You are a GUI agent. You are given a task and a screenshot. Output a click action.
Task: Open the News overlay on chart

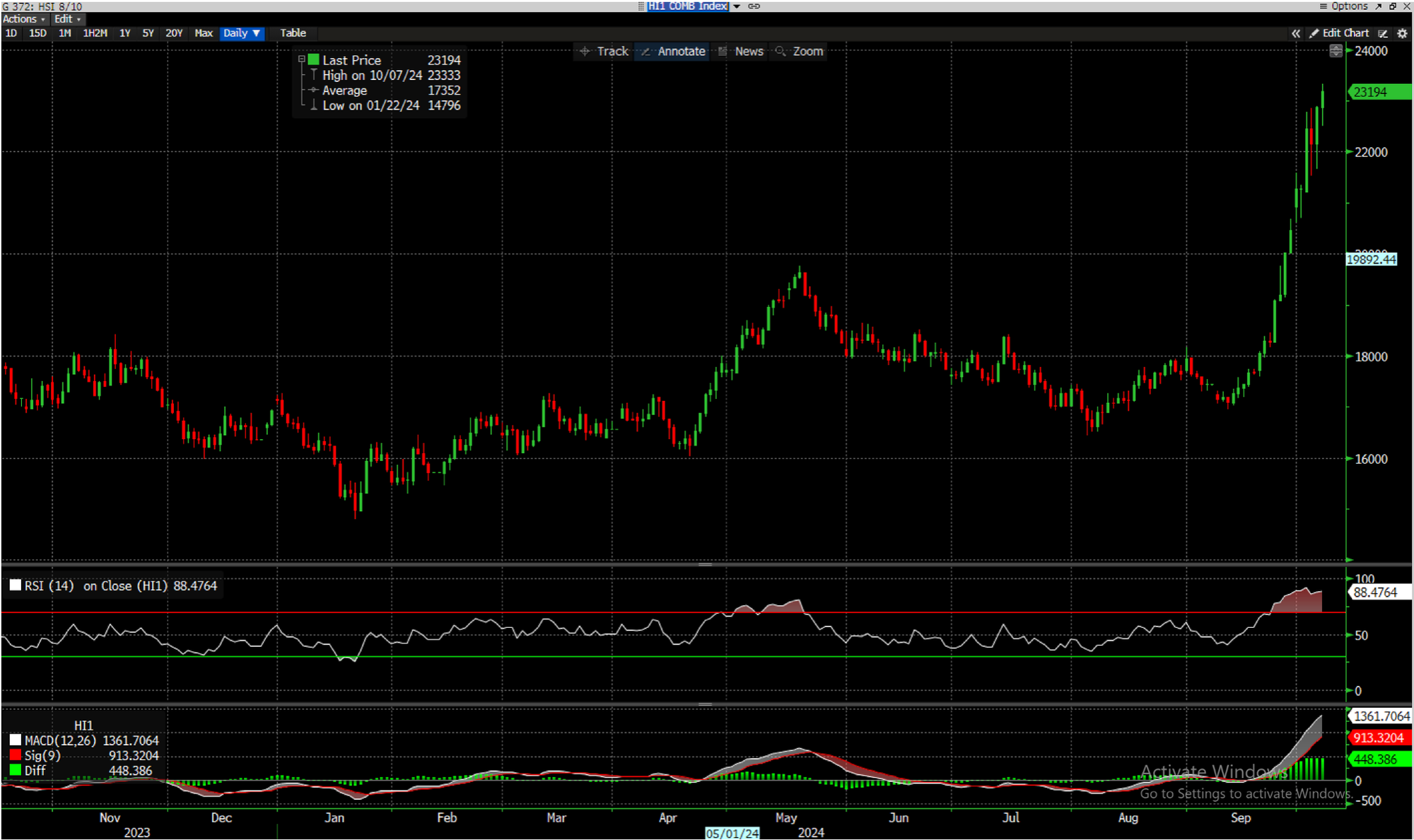click(x=741, y=52)
